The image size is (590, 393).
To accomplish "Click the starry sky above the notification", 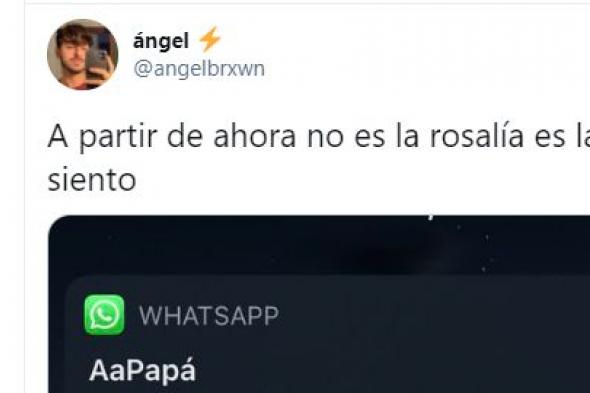I will pos(319,245).
